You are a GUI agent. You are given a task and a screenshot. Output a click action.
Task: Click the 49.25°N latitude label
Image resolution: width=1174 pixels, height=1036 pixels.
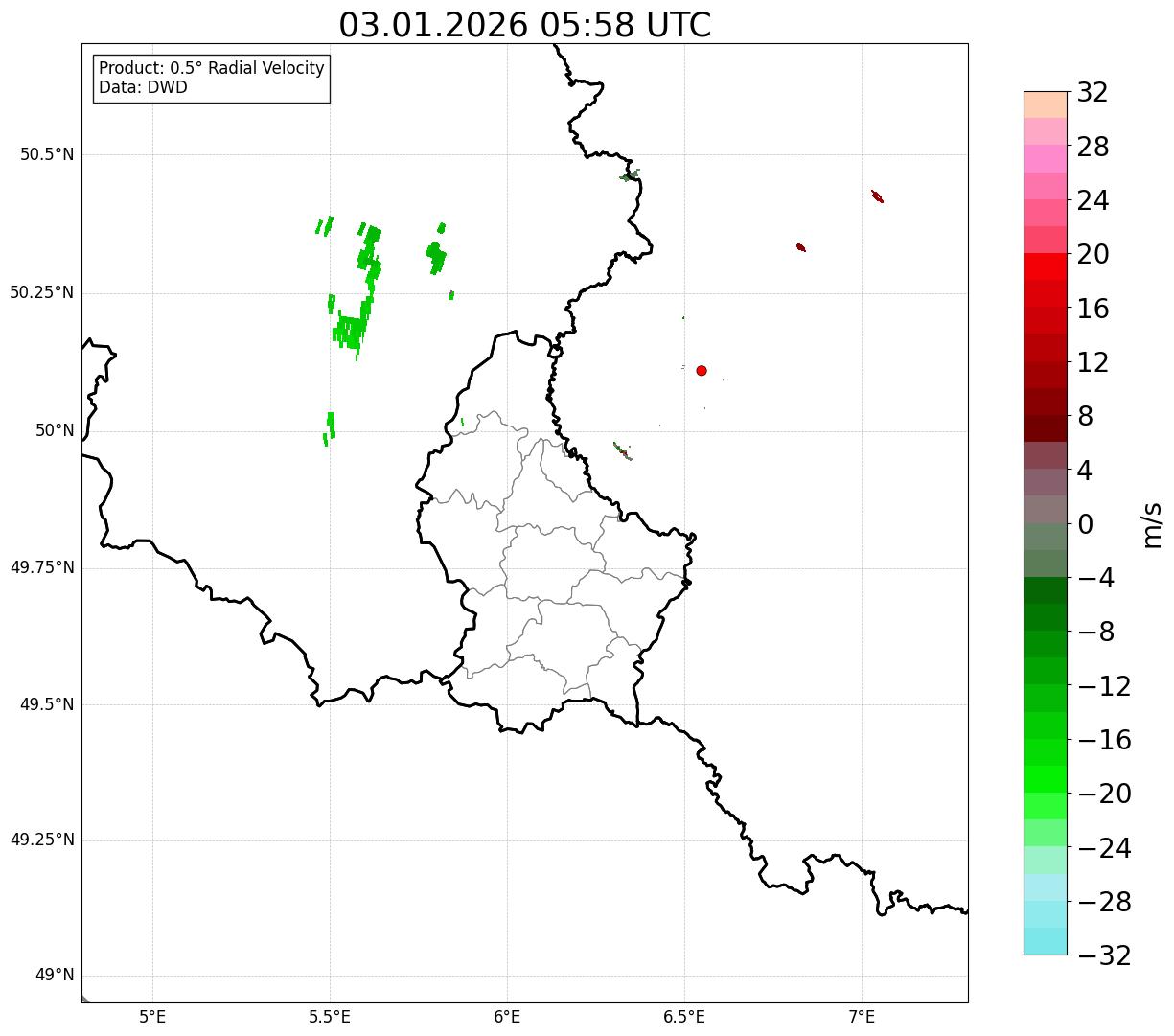(x=42, y=840)
